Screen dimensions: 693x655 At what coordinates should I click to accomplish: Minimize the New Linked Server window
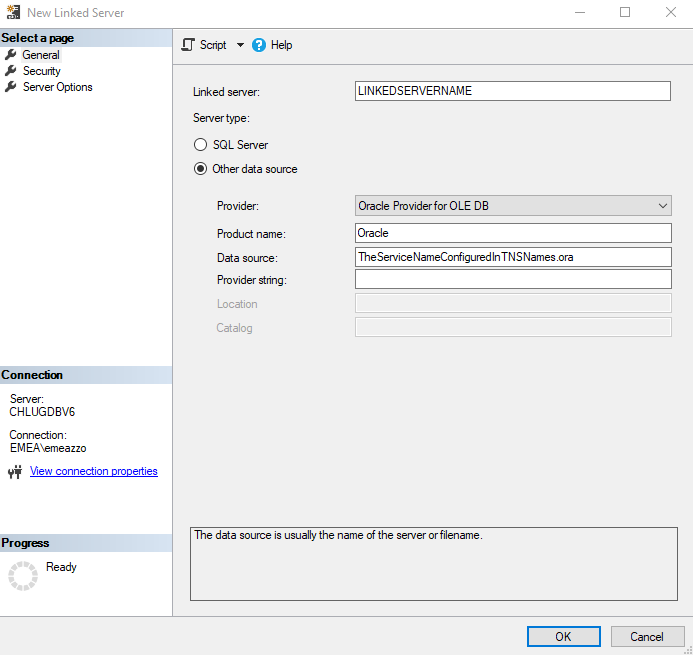tap(580, 12)
